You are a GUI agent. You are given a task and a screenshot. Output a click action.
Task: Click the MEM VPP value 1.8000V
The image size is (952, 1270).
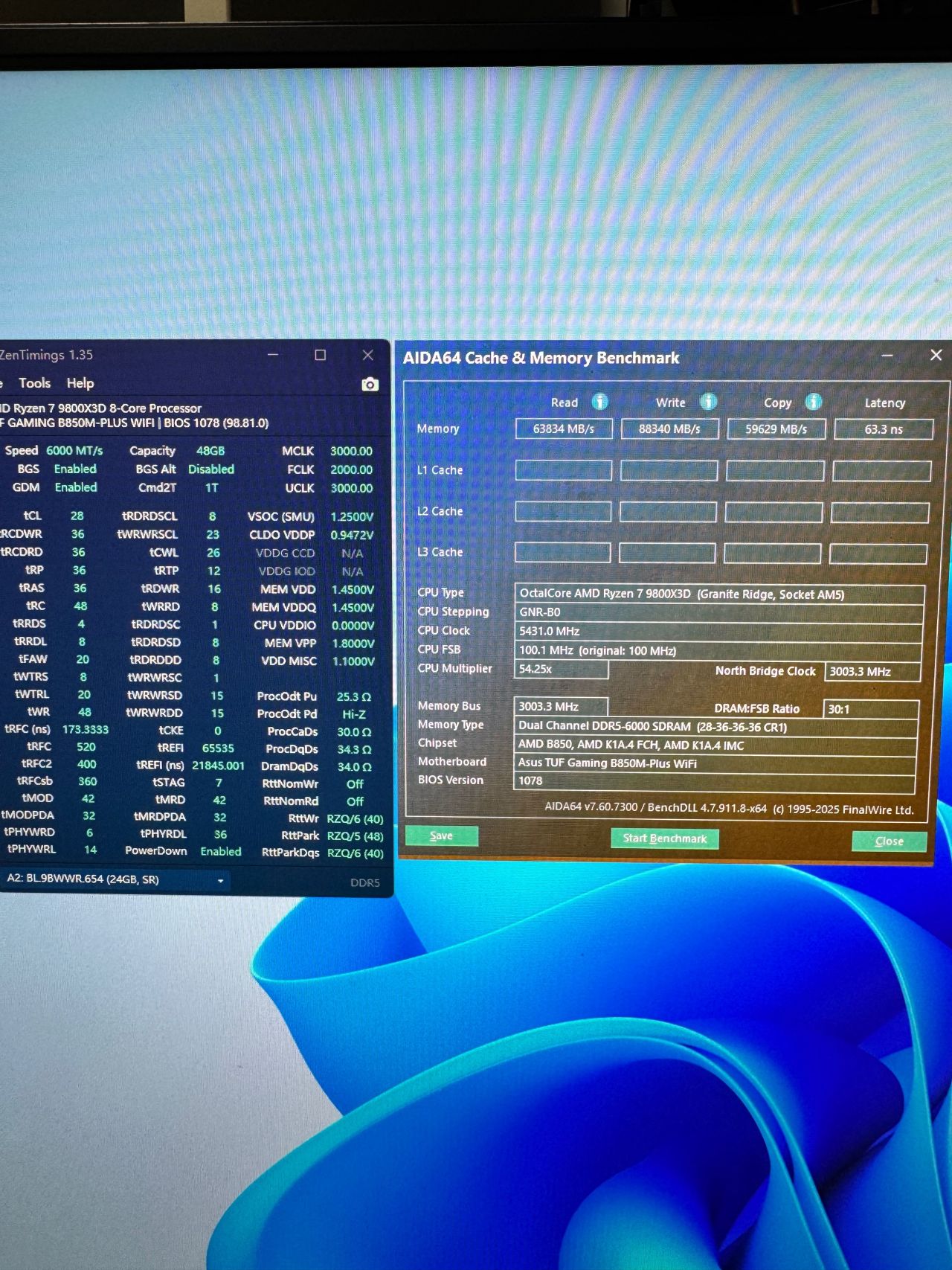click(353, 644)
